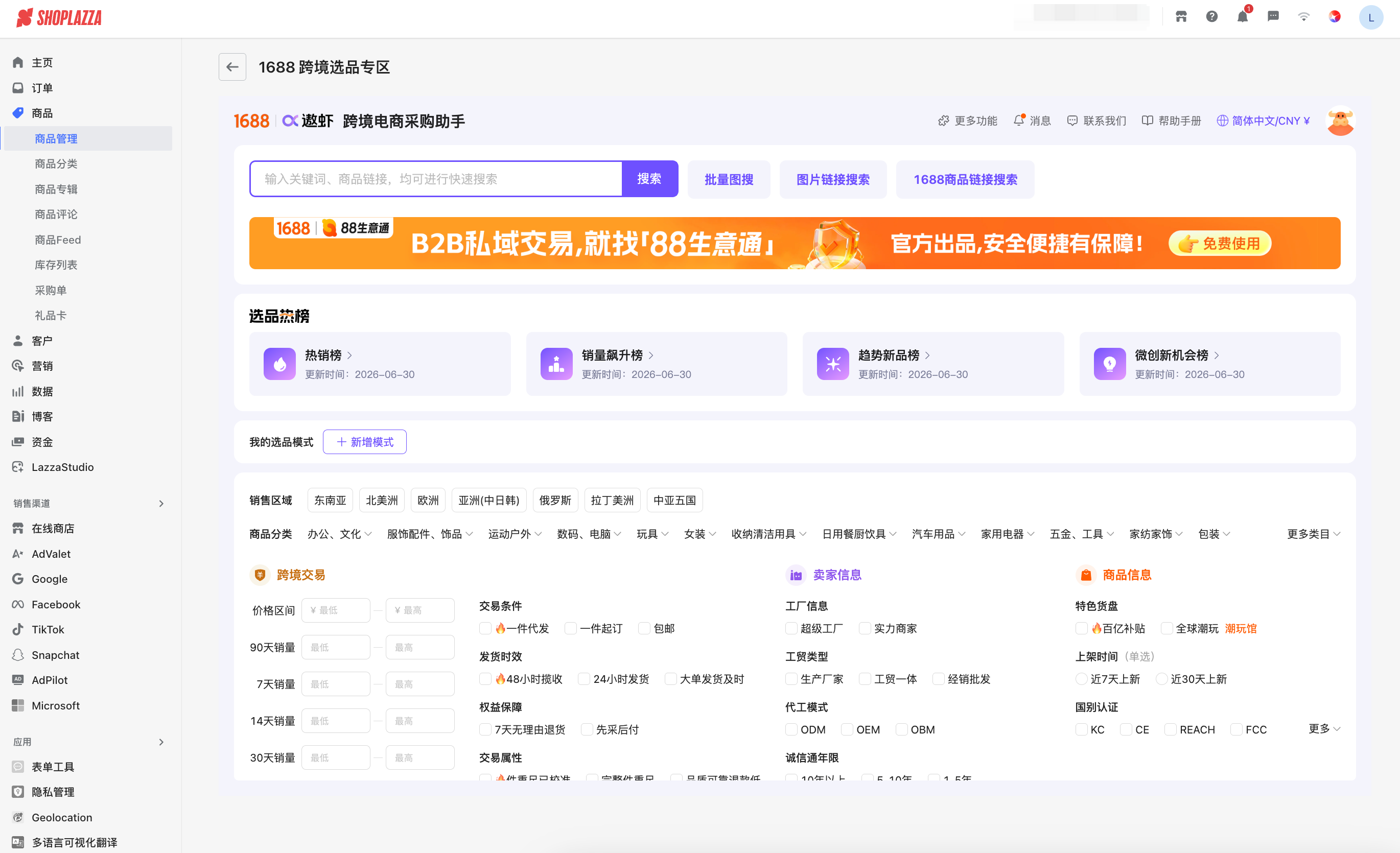Click the user avatar L
1400x853 pixels.
(x=1370, y=17)
